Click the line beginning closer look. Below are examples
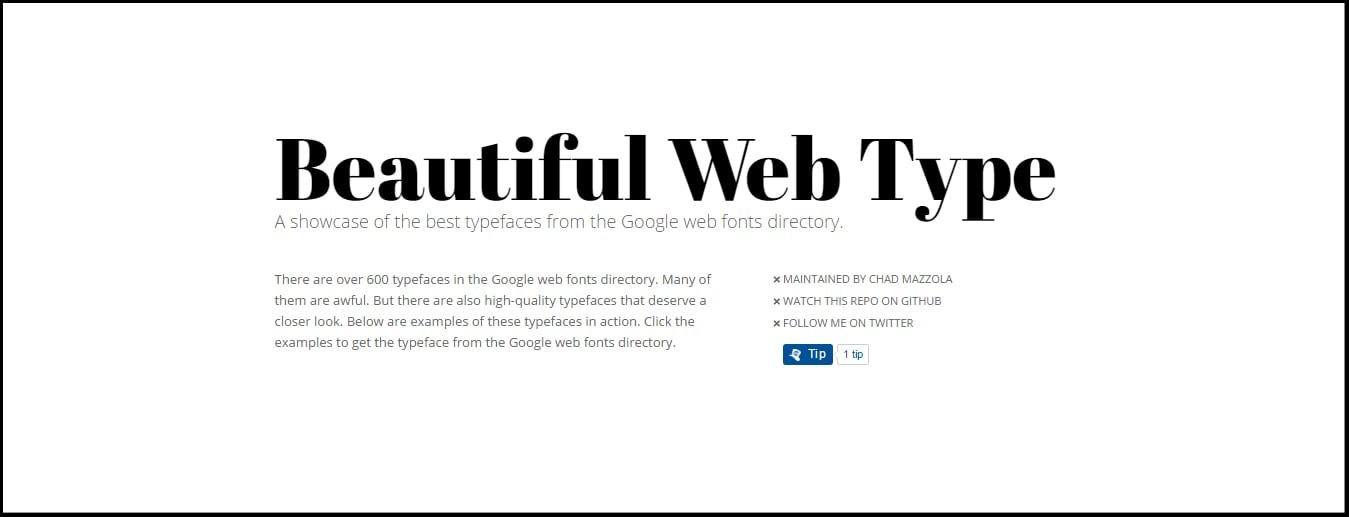The width and height of the screenshot is (1349, 517). point(484,322)
